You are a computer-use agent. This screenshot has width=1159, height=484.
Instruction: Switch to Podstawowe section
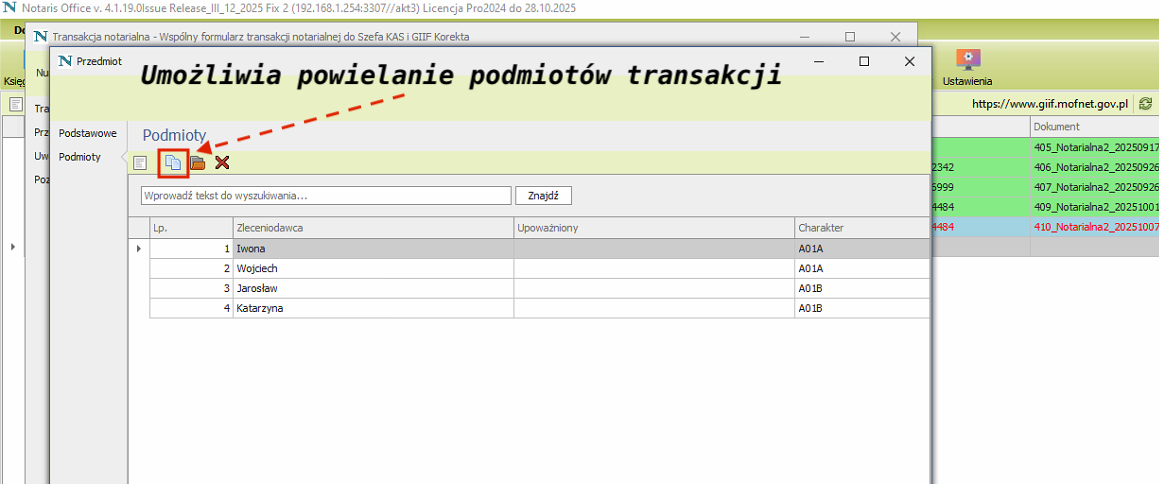tap(88, 133)
